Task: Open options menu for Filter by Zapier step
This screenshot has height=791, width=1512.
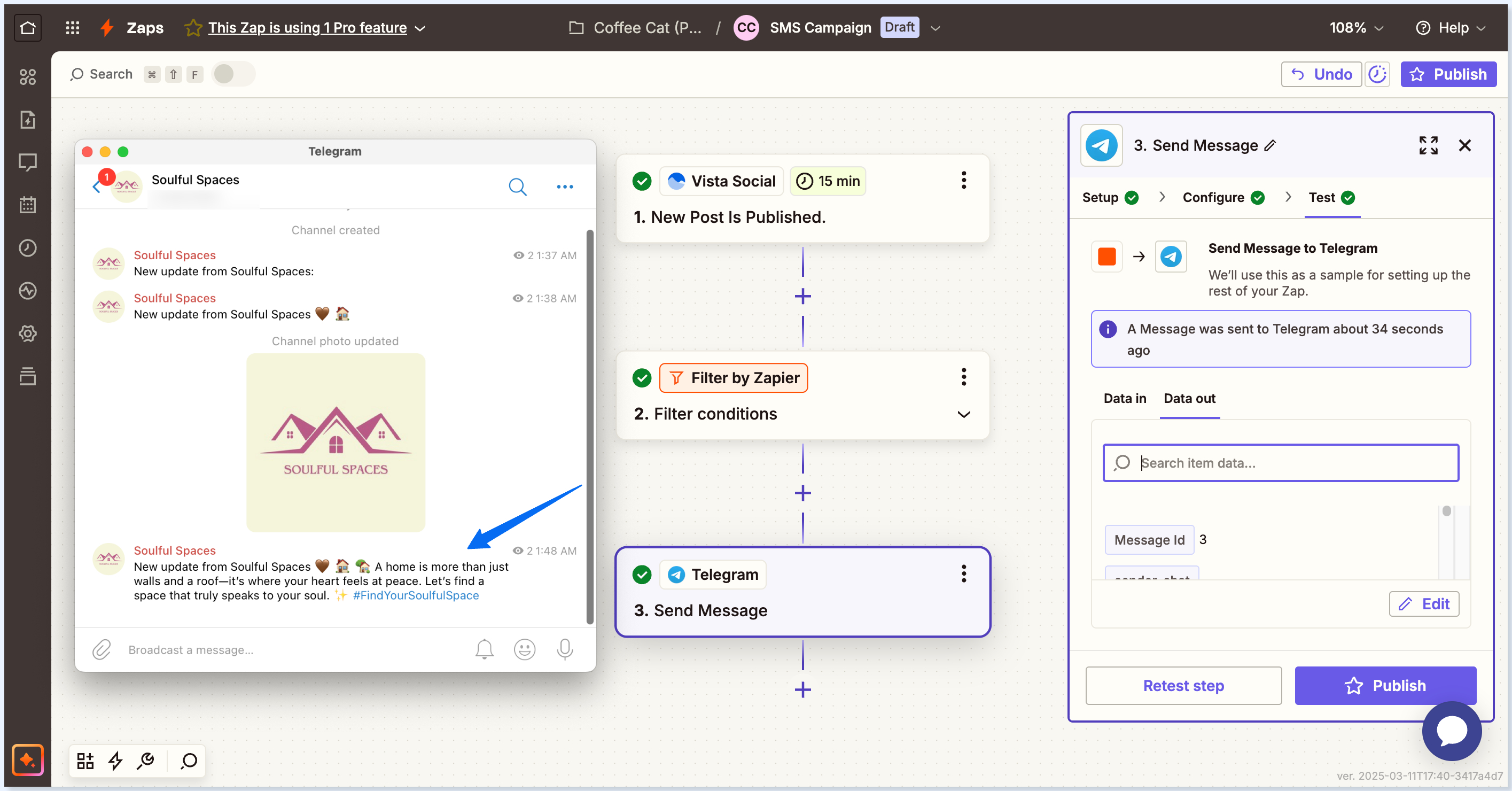Action: tap(963, 377)
